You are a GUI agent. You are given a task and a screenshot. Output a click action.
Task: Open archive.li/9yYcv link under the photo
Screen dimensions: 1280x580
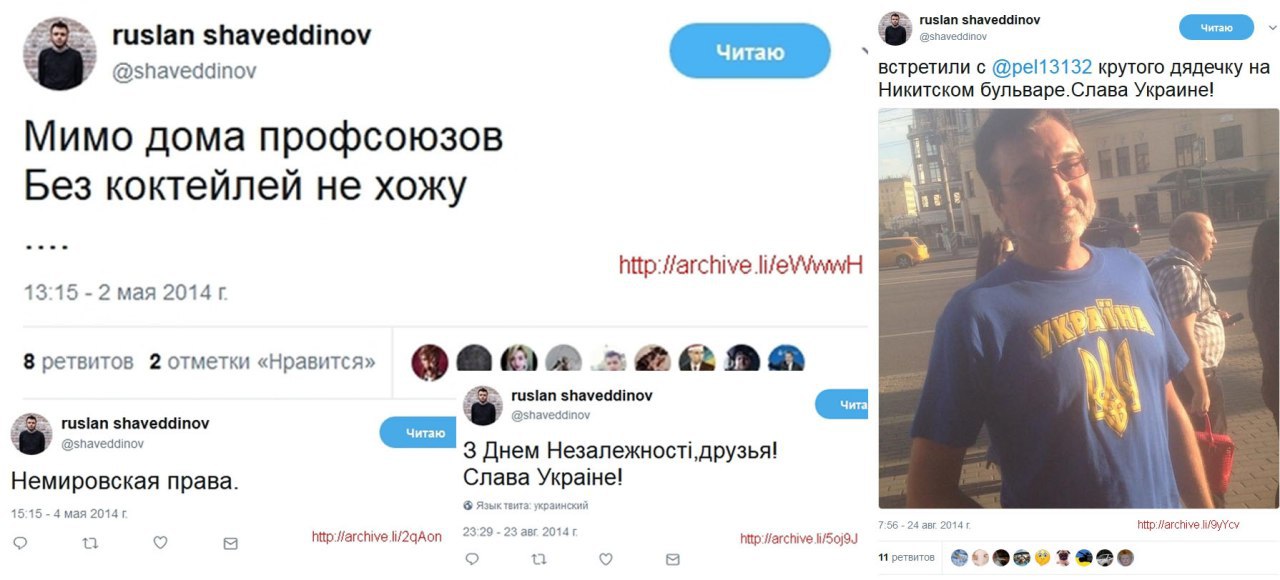coord(1188,525)
